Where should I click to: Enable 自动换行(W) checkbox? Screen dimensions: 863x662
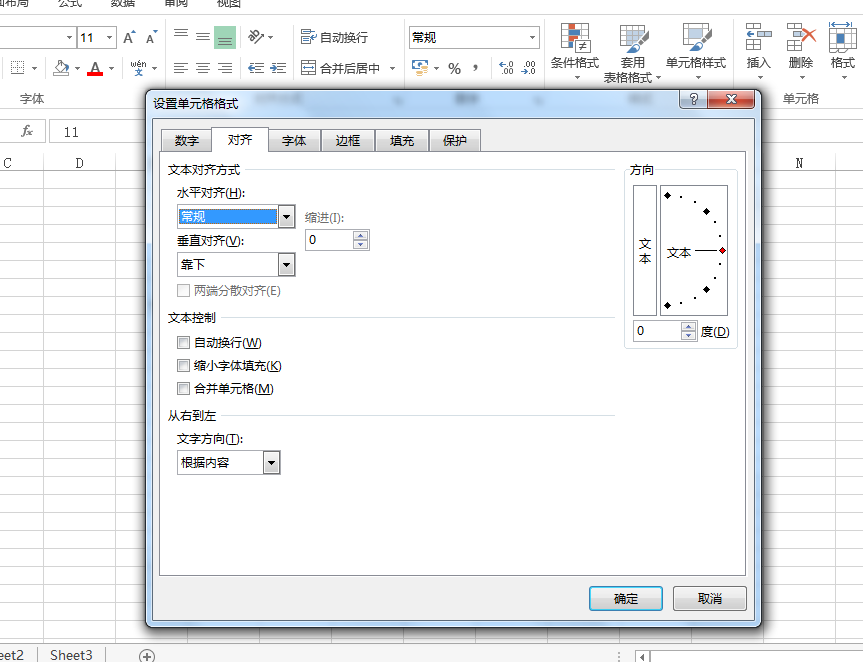183,343
